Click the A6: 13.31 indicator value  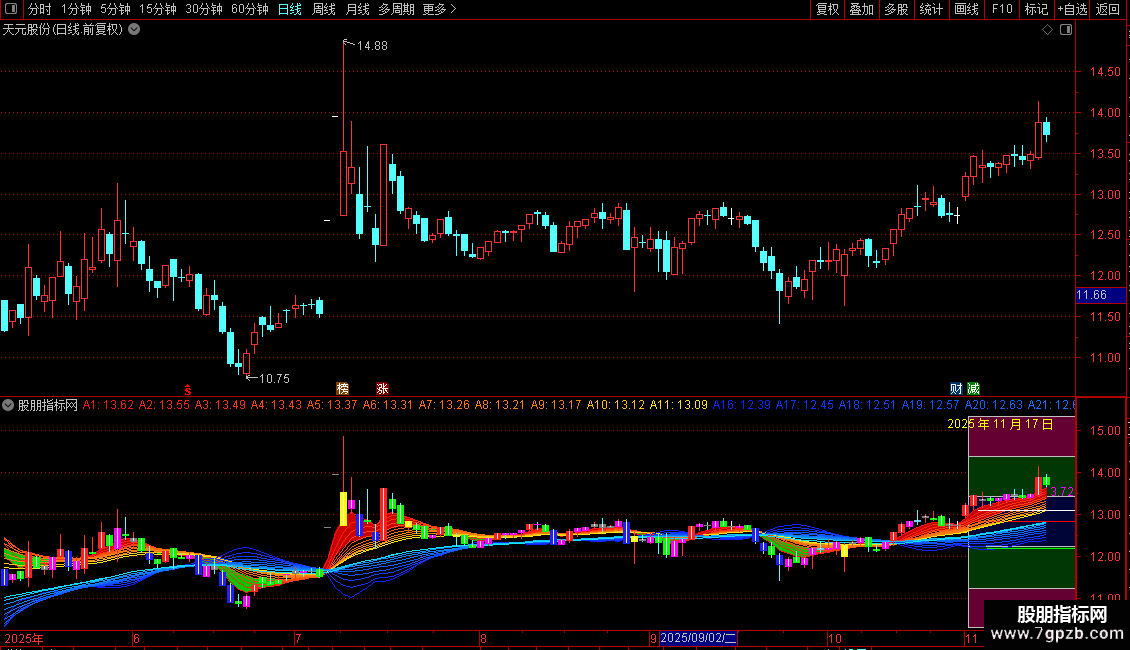388,405
